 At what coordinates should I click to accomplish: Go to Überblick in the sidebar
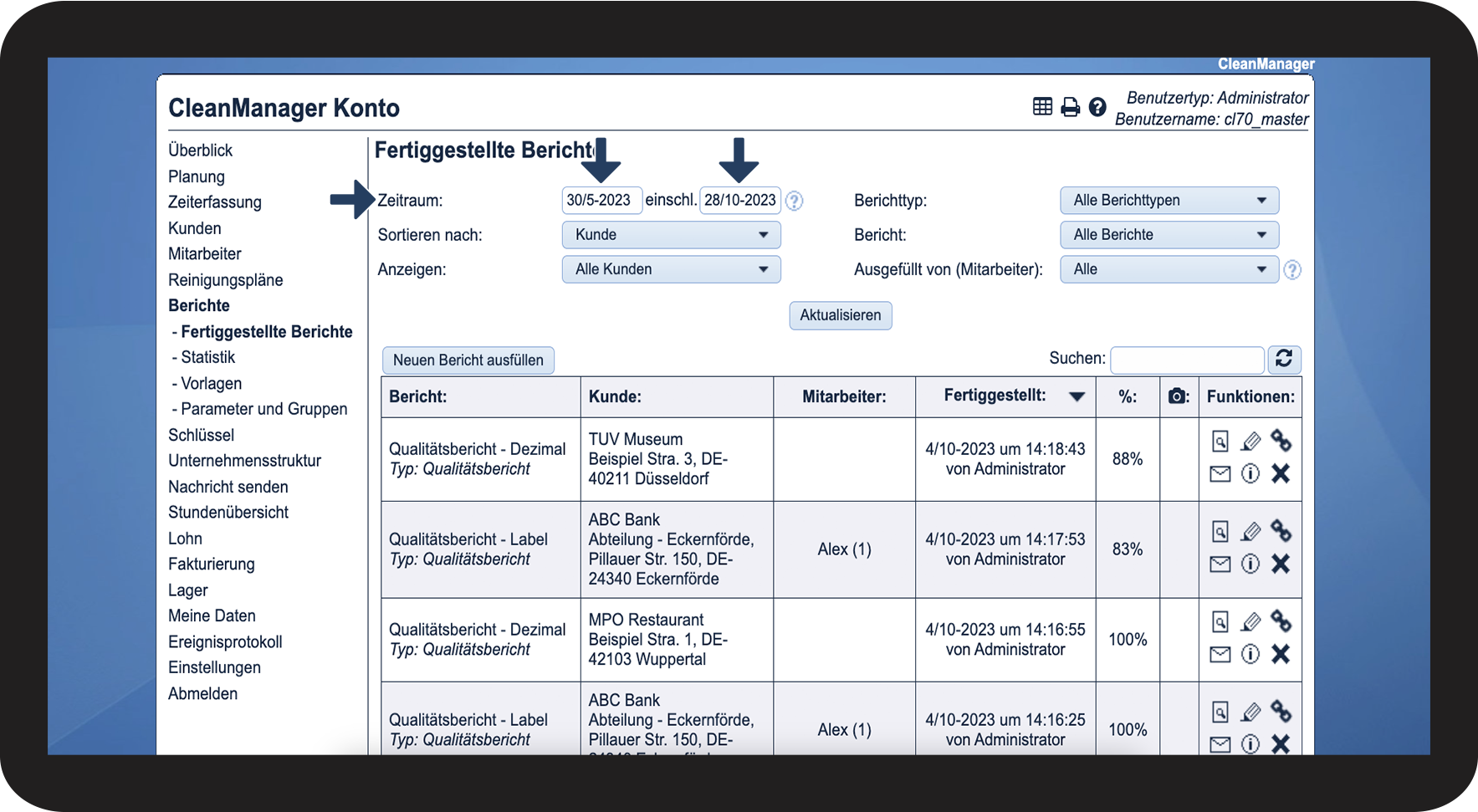(x=201, y=151)
